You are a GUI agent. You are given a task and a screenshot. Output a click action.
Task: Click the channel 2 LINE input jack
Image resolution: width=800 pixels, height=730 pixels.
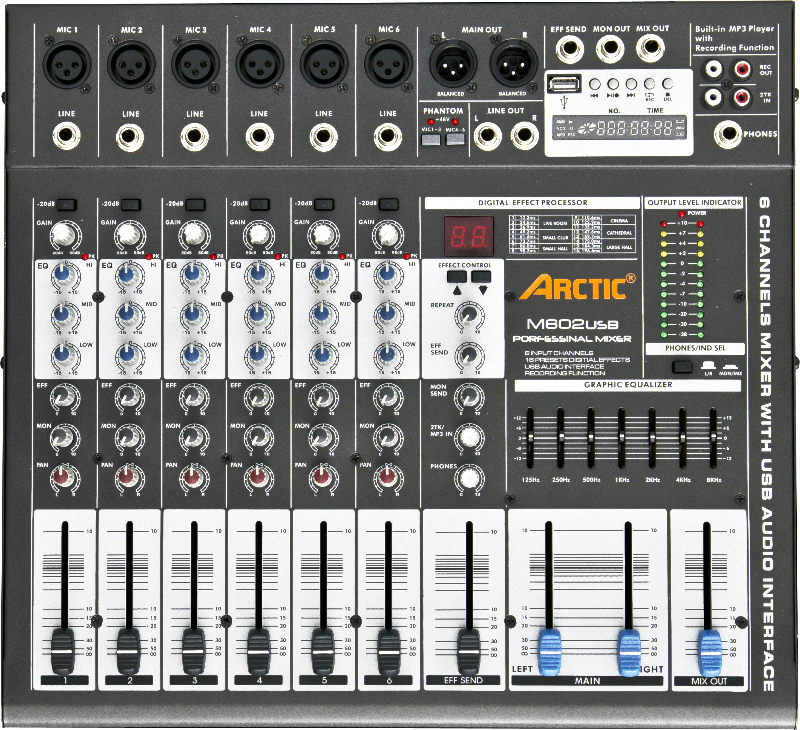pyautogui.click(x=131, y=137)
